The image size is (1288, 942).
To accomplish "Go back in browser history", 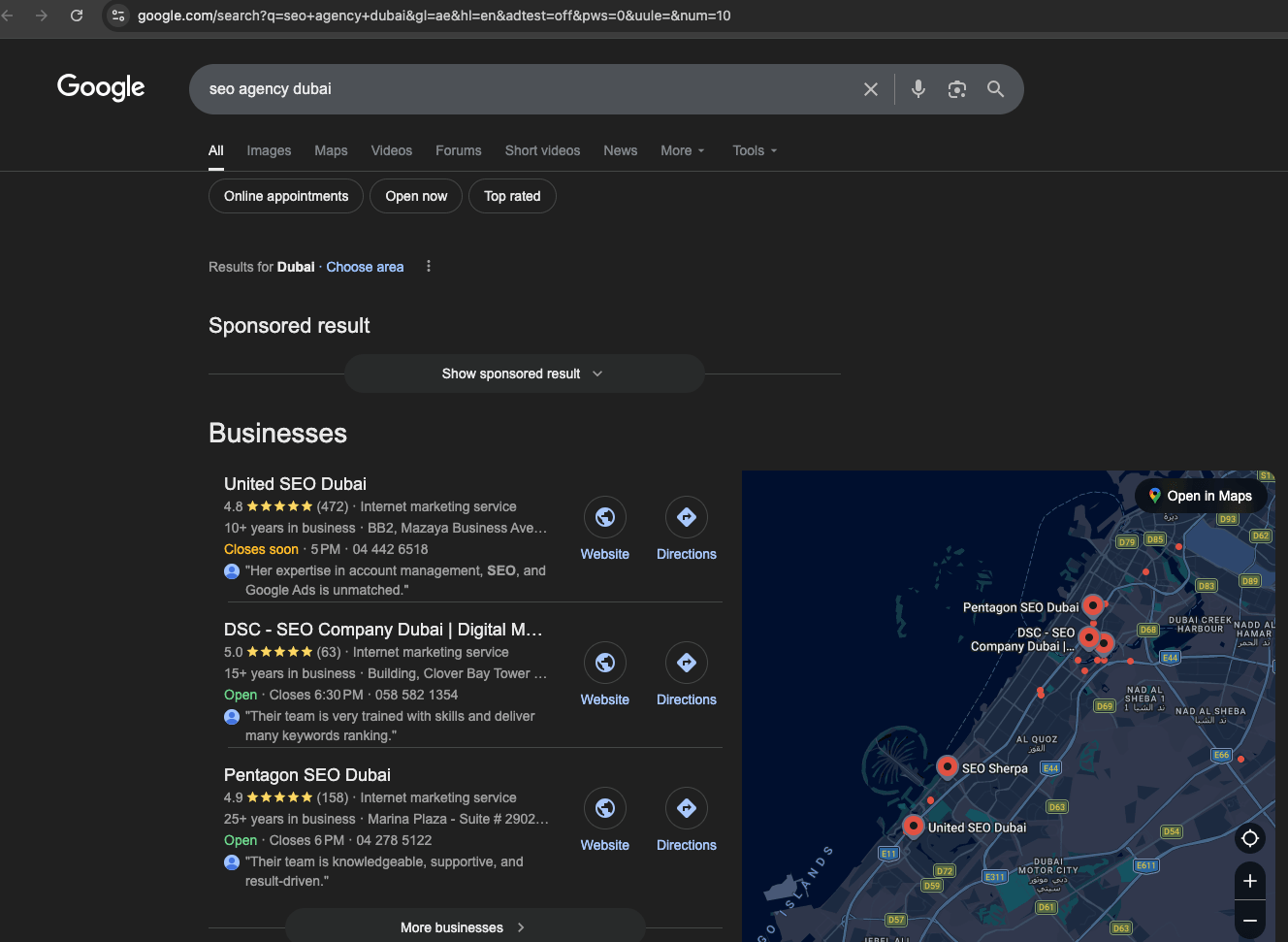I will (8, 16).
